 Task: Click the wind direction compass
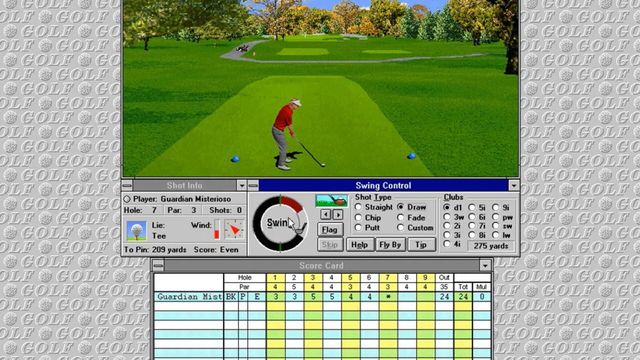point(234,229)
